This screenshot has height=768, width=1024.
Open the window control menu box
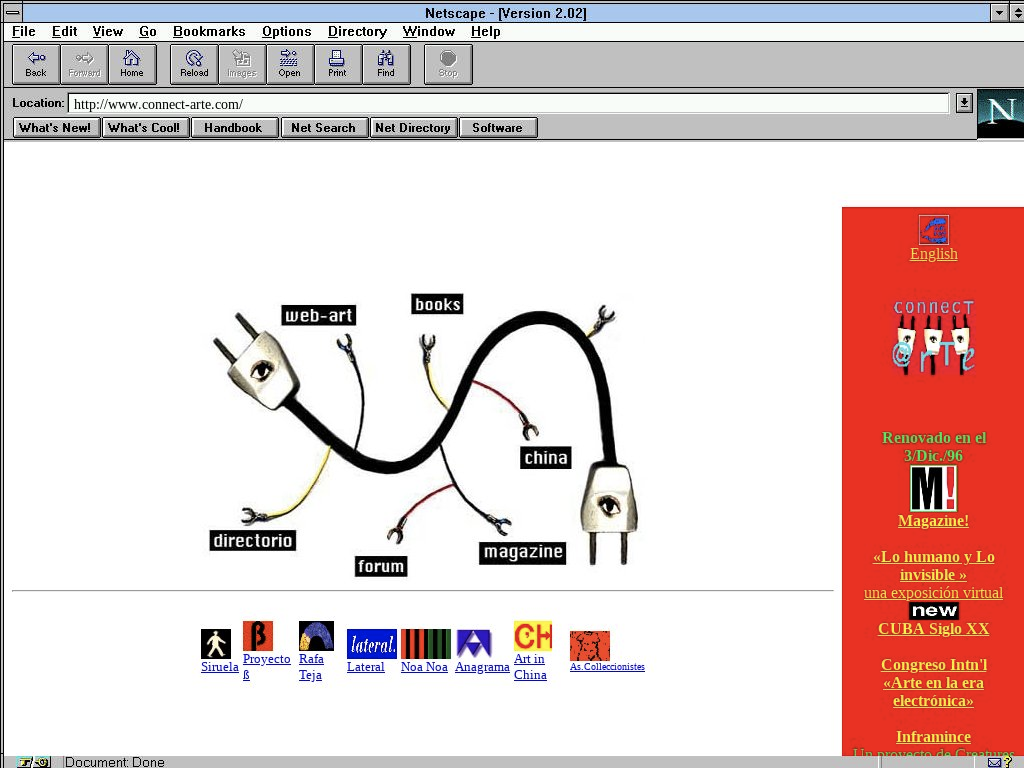pyautogui.click(x=12, y=13)
